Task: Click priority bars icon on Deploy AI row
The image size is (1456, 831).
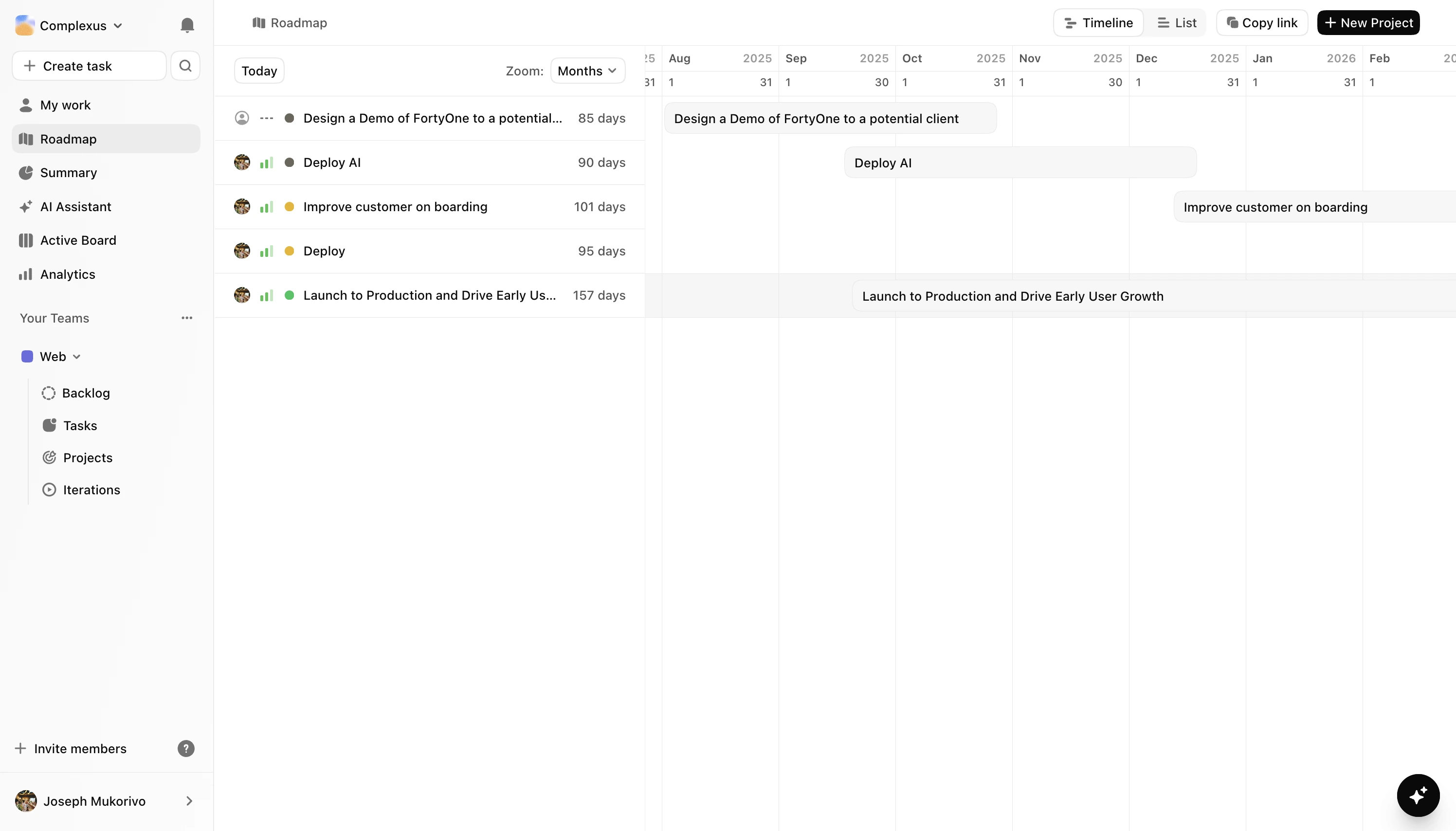Action: click(267, 163)
